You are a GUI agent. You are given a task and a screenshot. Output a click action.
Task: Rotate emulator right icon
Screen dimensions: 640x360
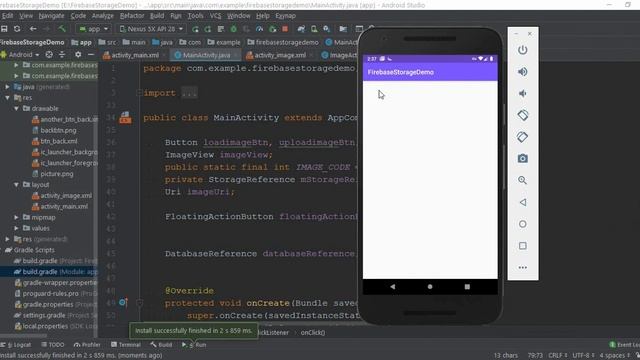(x=522, y=137)
